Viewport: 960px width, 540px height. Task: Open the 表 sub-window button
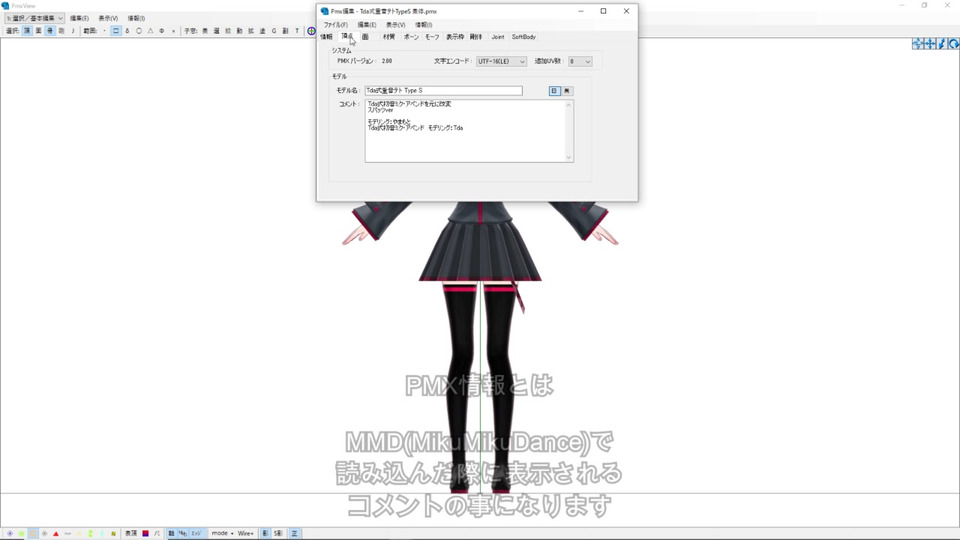(x=205, y=31)
